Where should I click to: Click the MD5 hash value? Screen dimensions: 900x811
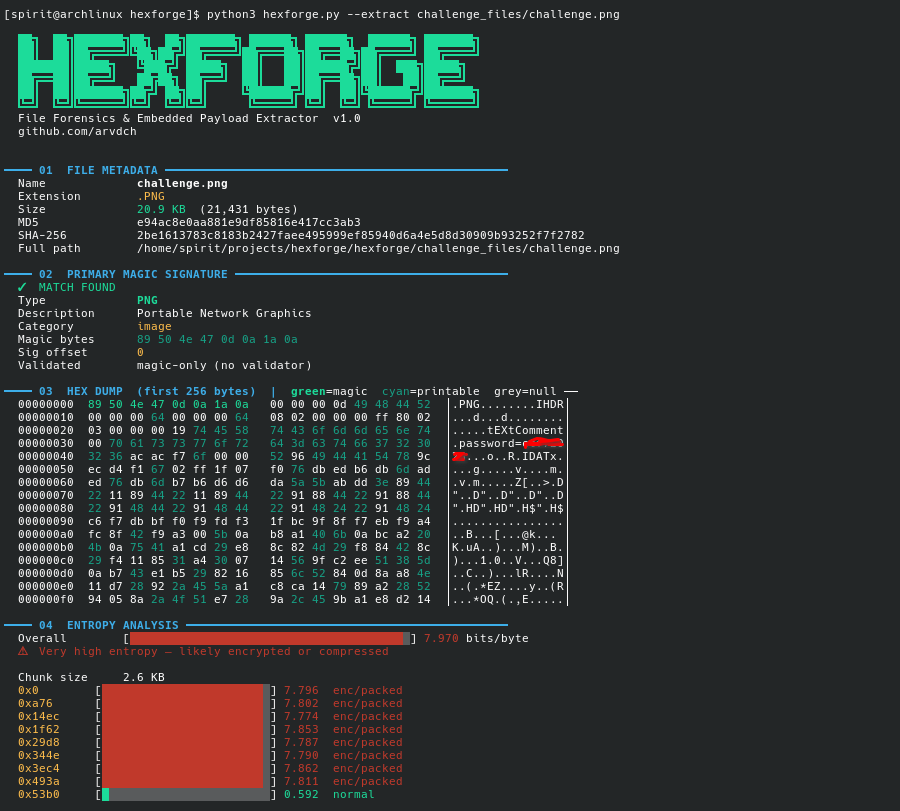[248, 222]
